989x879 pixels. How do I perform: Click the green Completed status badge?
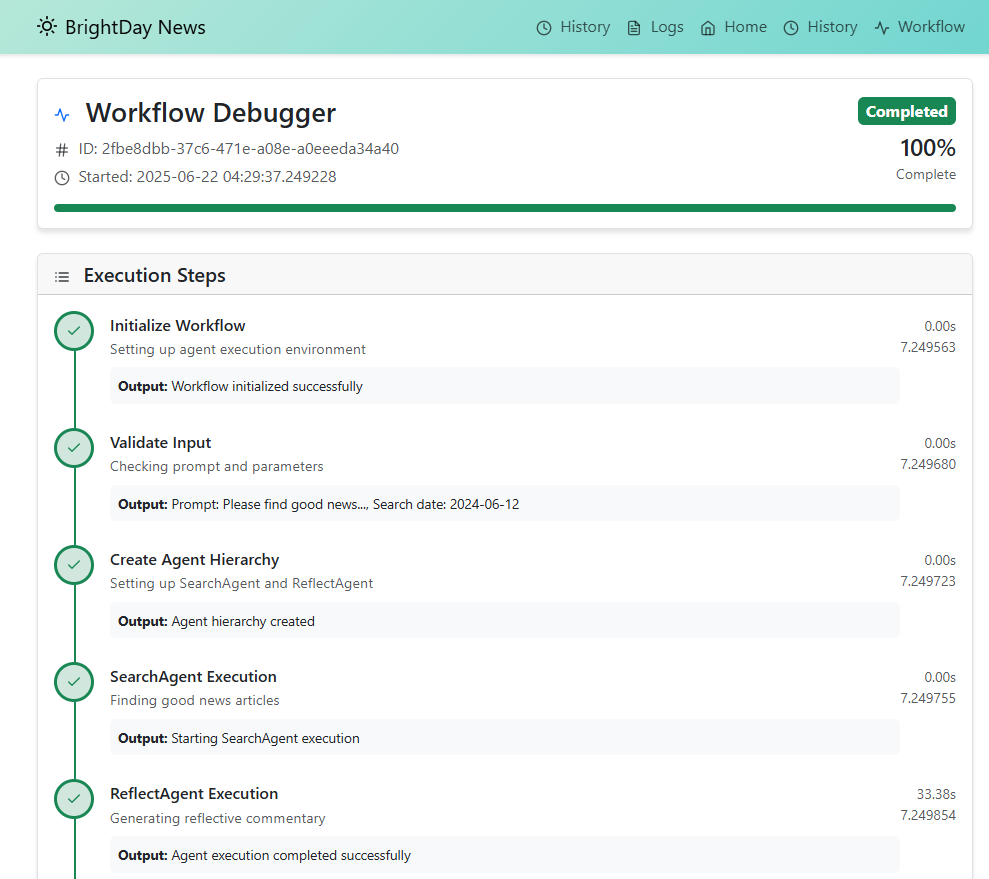click(906, 111)
